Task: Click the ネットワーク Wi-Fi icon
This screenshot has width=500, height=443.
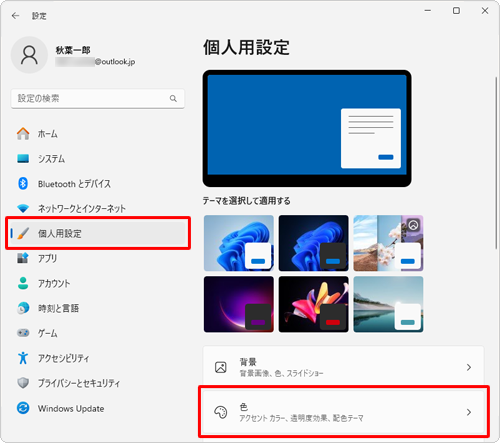Action: click(23, 209)
